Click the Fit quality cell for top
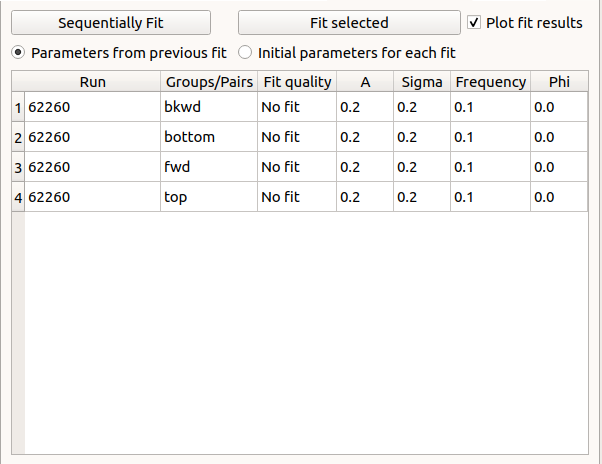Screen dimensions: 602x464 [297, 197]
